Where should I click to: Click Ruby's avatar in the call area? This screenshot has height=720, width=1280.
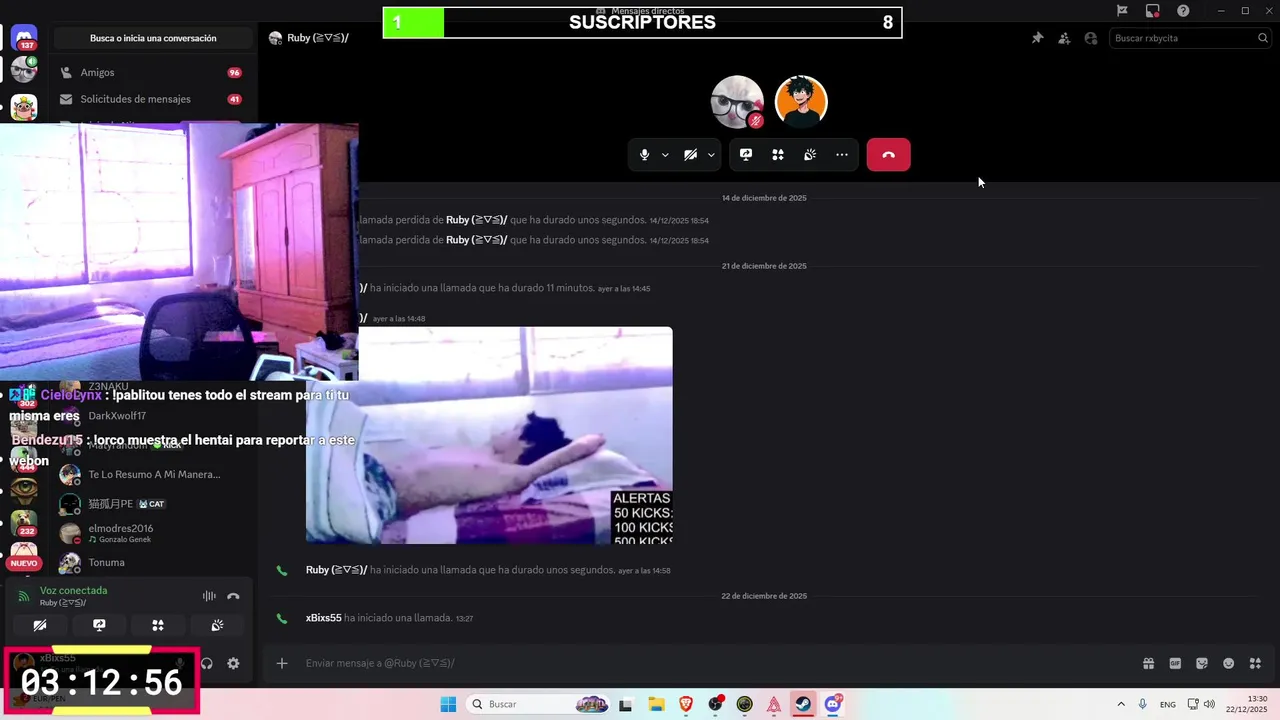(737, 101)
